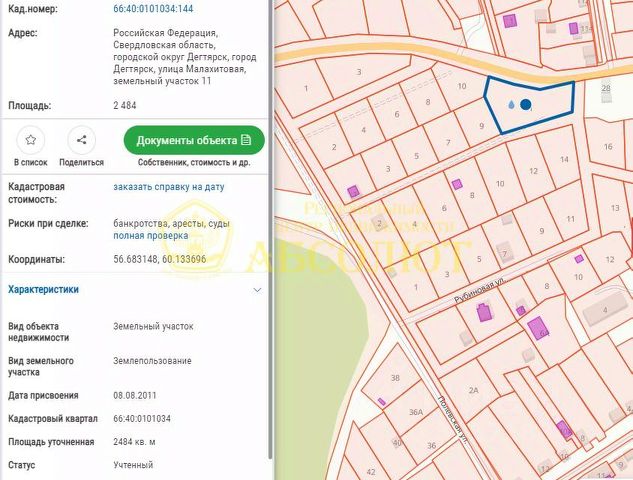Click the blue dot marker in selected parcel
Image resolution: width=633 pixels, height=480 pixels.
(x=525, y=105)
